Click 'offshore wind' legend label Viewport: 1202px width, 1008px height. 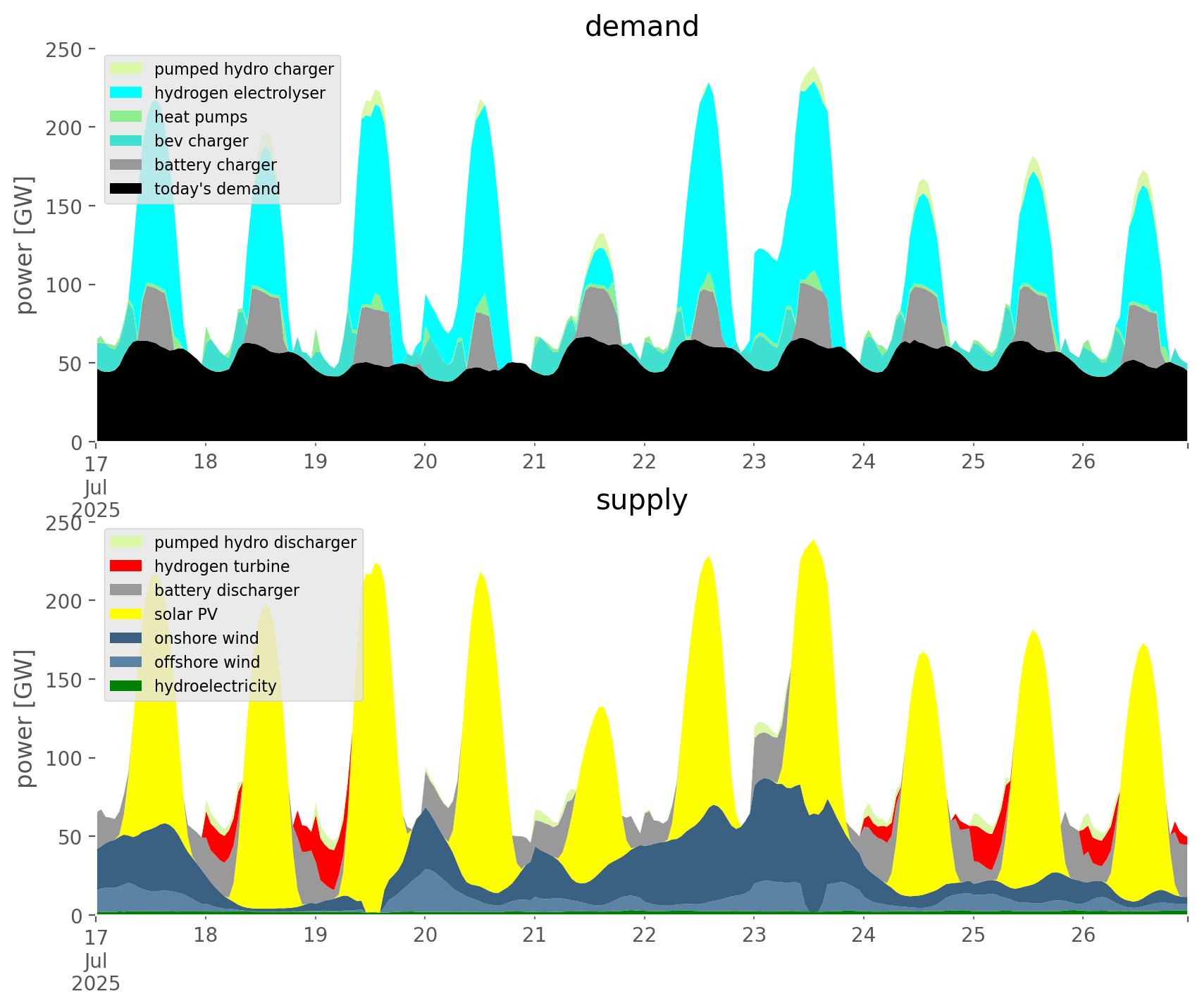click(207, 663)
